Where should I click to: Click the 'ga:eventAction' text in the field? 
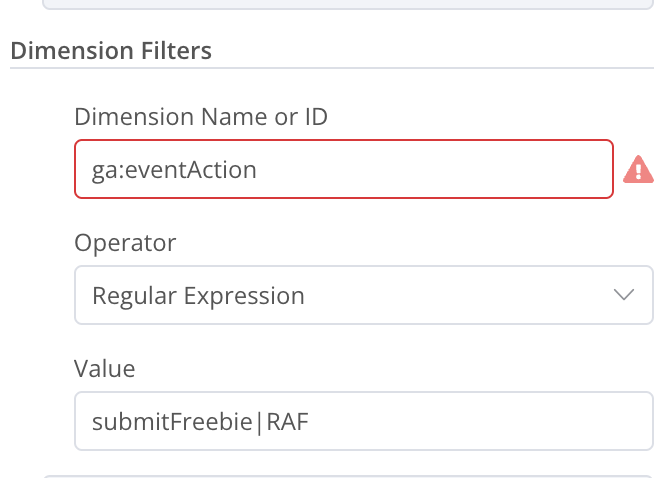[x=174, y=170]
